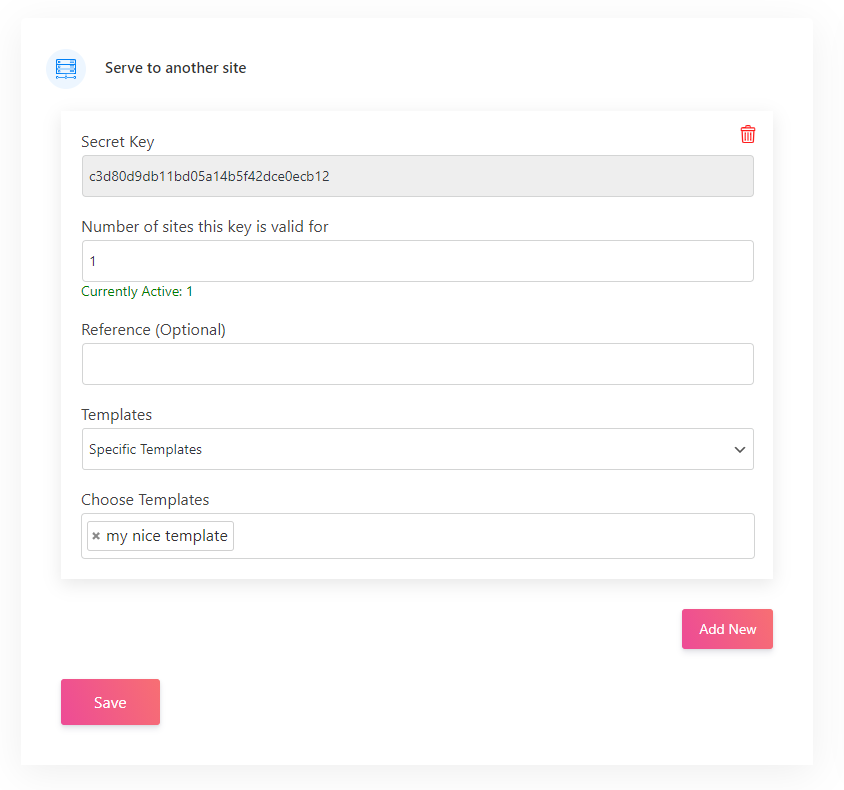The image size is (844, 790).
Task: Click the 'Templates' field label
Action: pos(117,415)
